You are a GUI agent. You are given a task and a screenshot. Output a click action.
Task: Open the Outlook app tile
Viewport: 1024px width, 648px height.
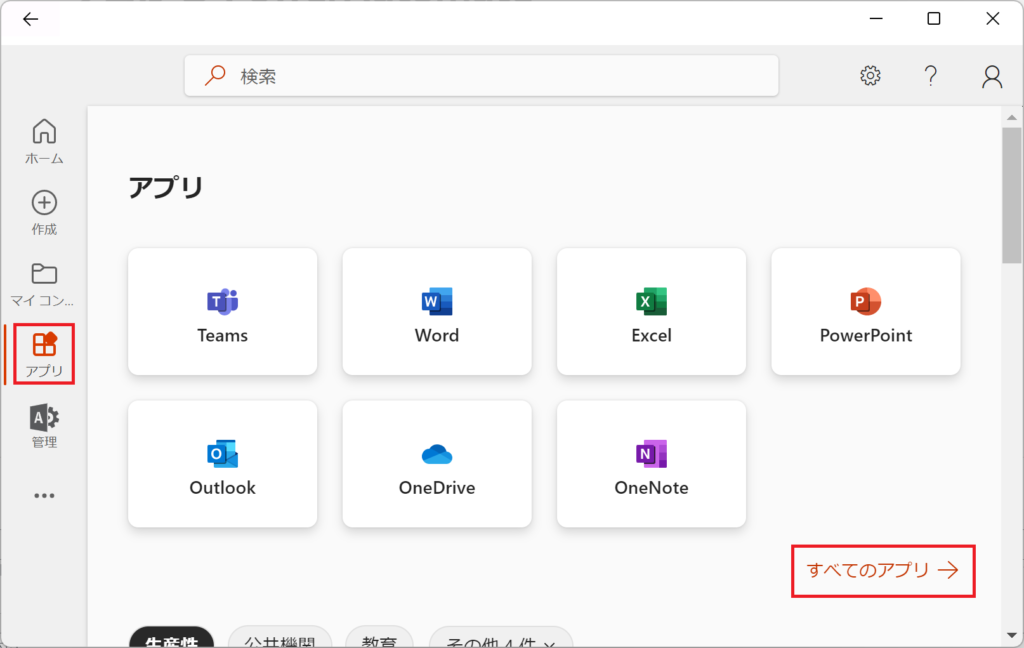click(x=222, y=464)
